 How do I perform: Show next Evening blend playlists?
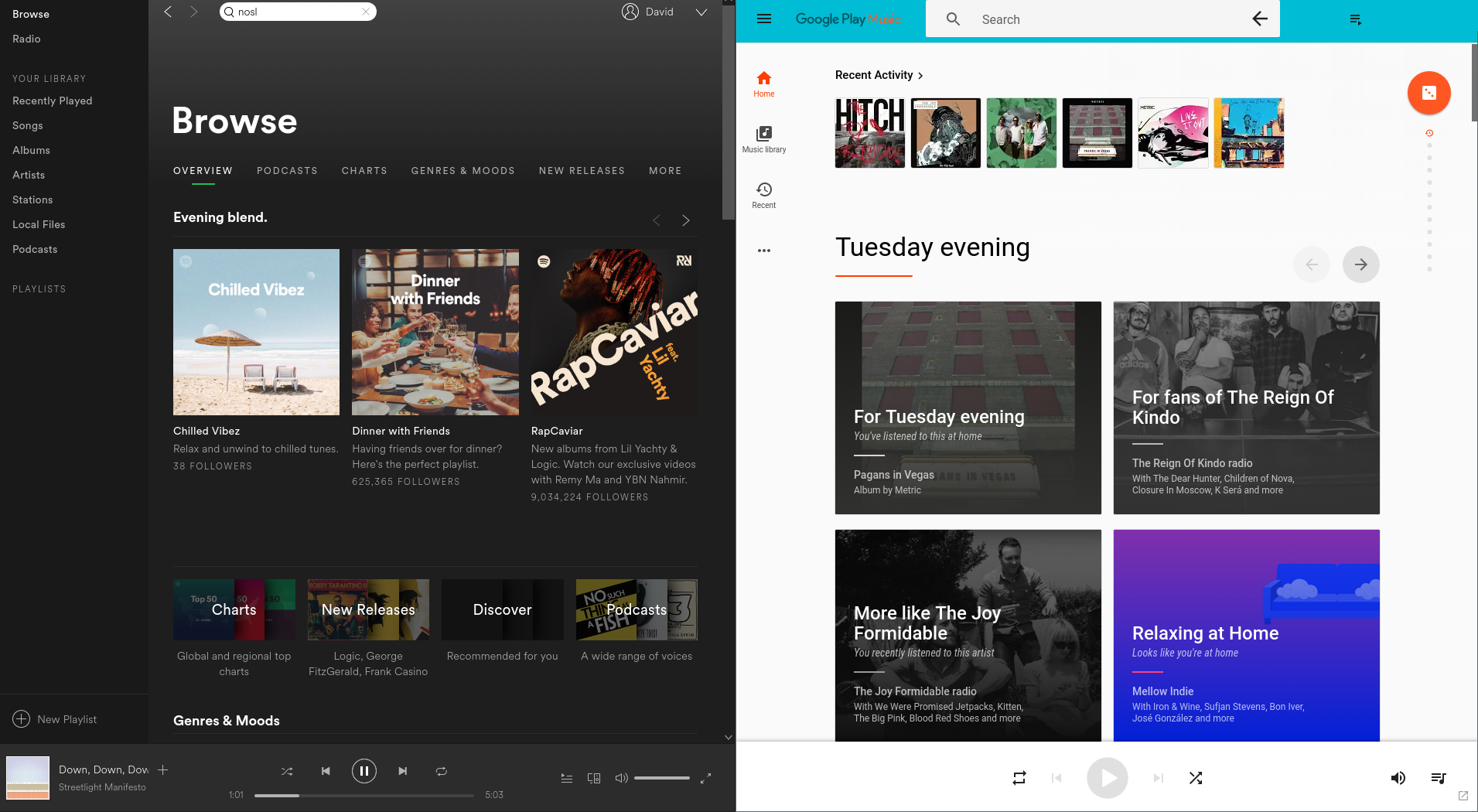(685, 220)
